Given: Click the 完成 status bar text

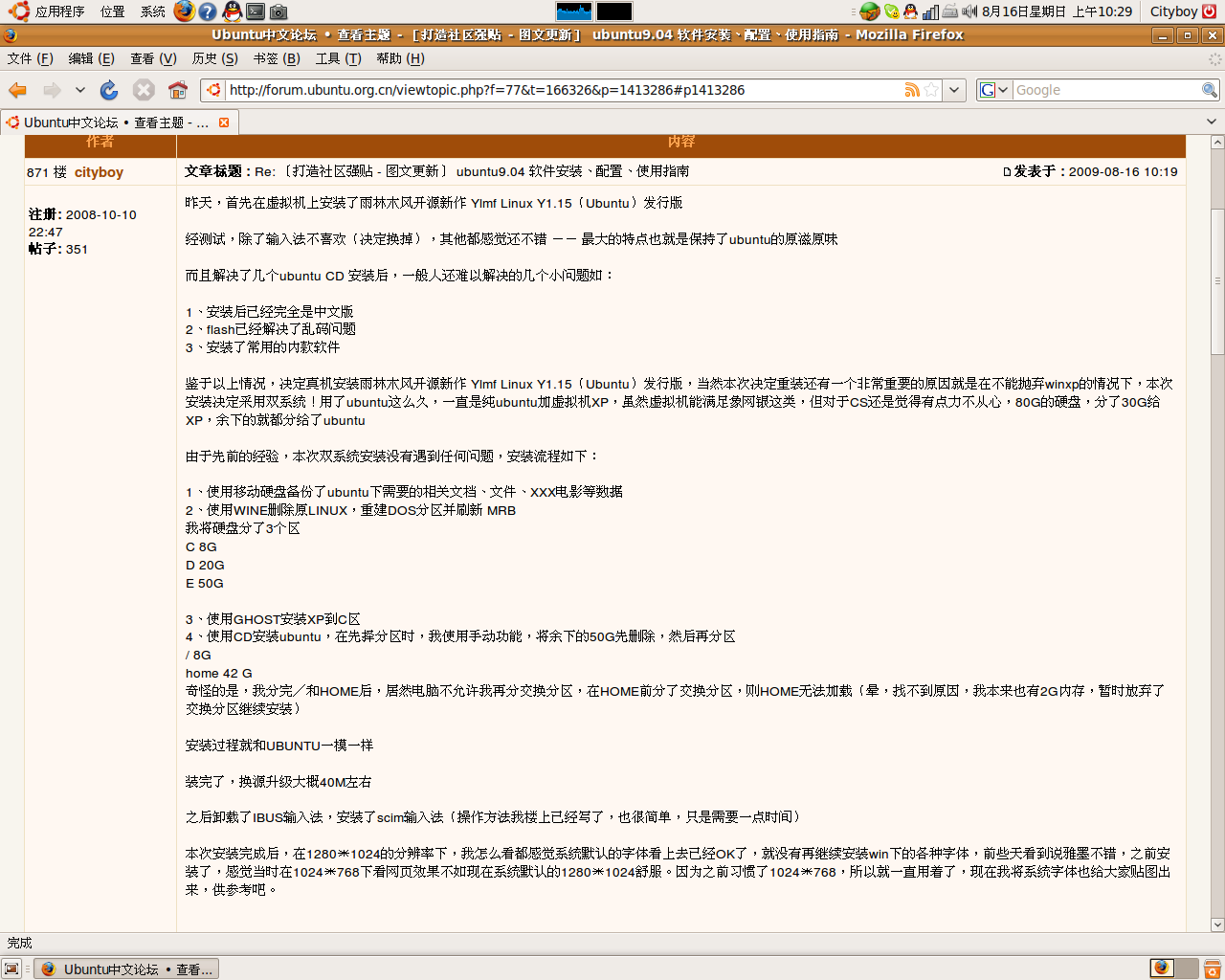Looking at the screenshot, I should click(x=20, y=943).
